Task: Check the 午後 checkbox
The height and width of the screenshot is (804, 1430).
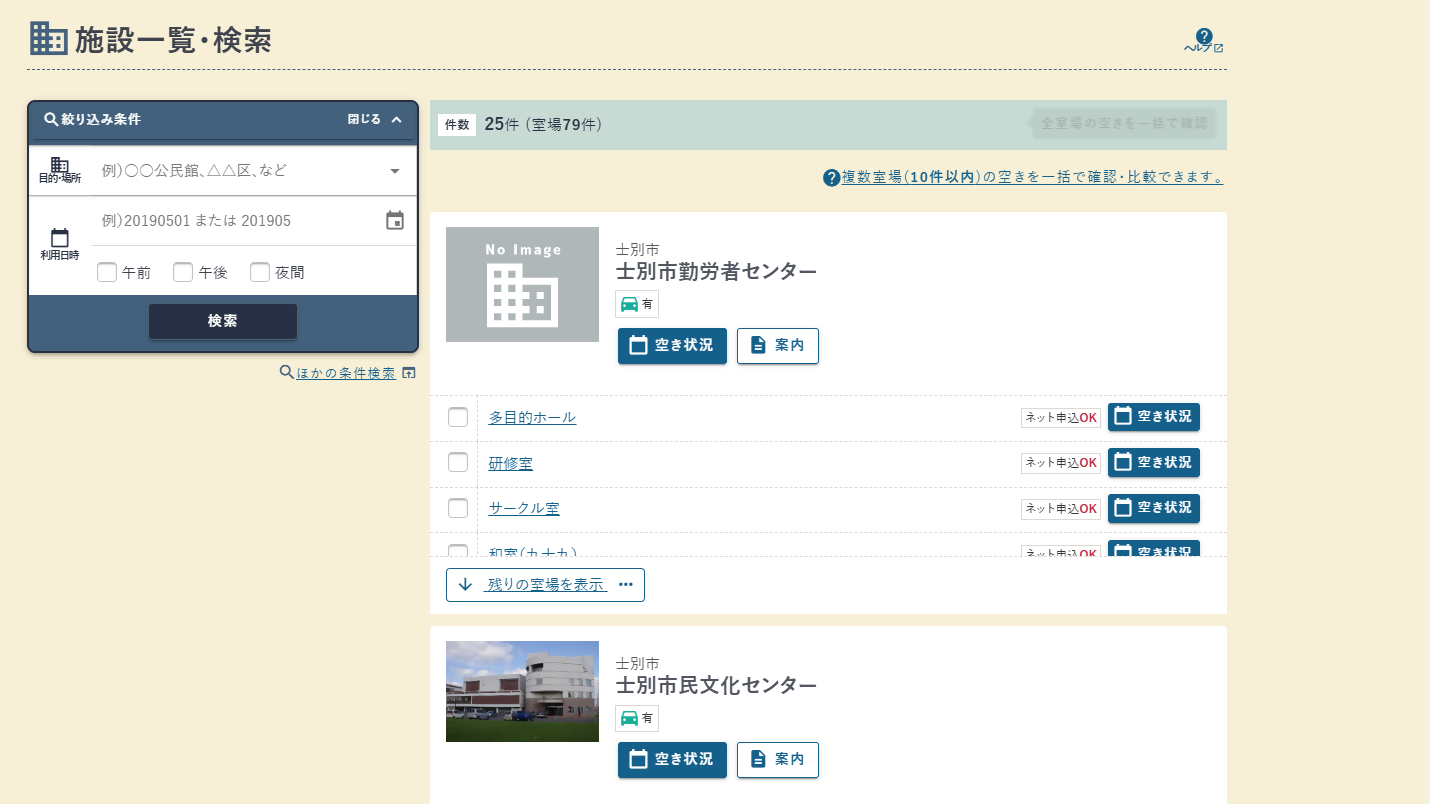Action: click(183, 272)
